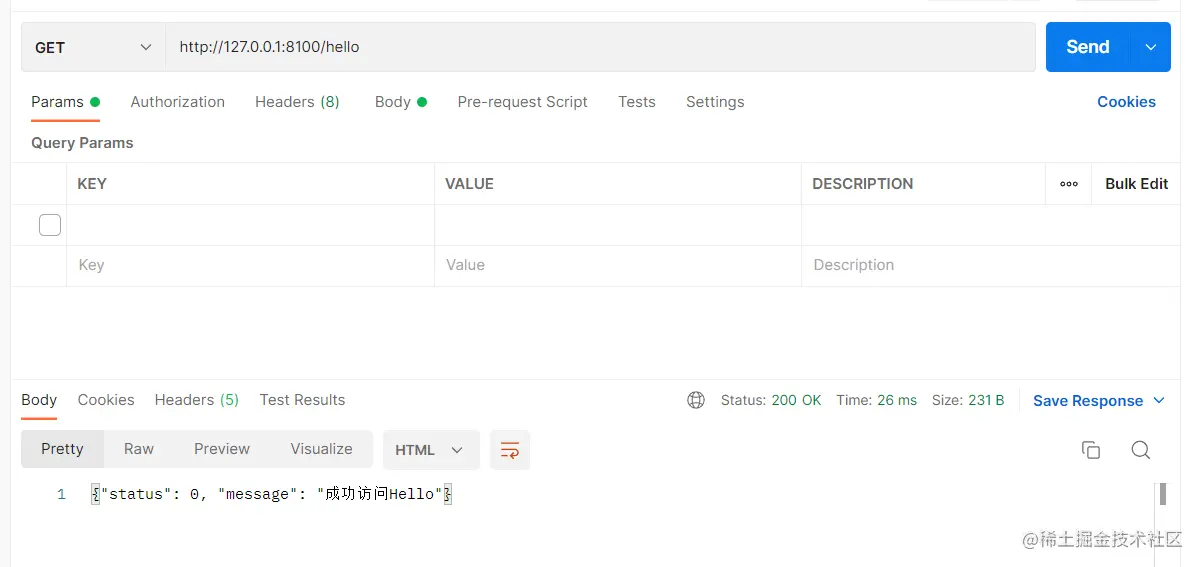Image resolution: width=1200 pixels, height=567 pixels.
Task: Click the Query Params heading
Action: 82,143
